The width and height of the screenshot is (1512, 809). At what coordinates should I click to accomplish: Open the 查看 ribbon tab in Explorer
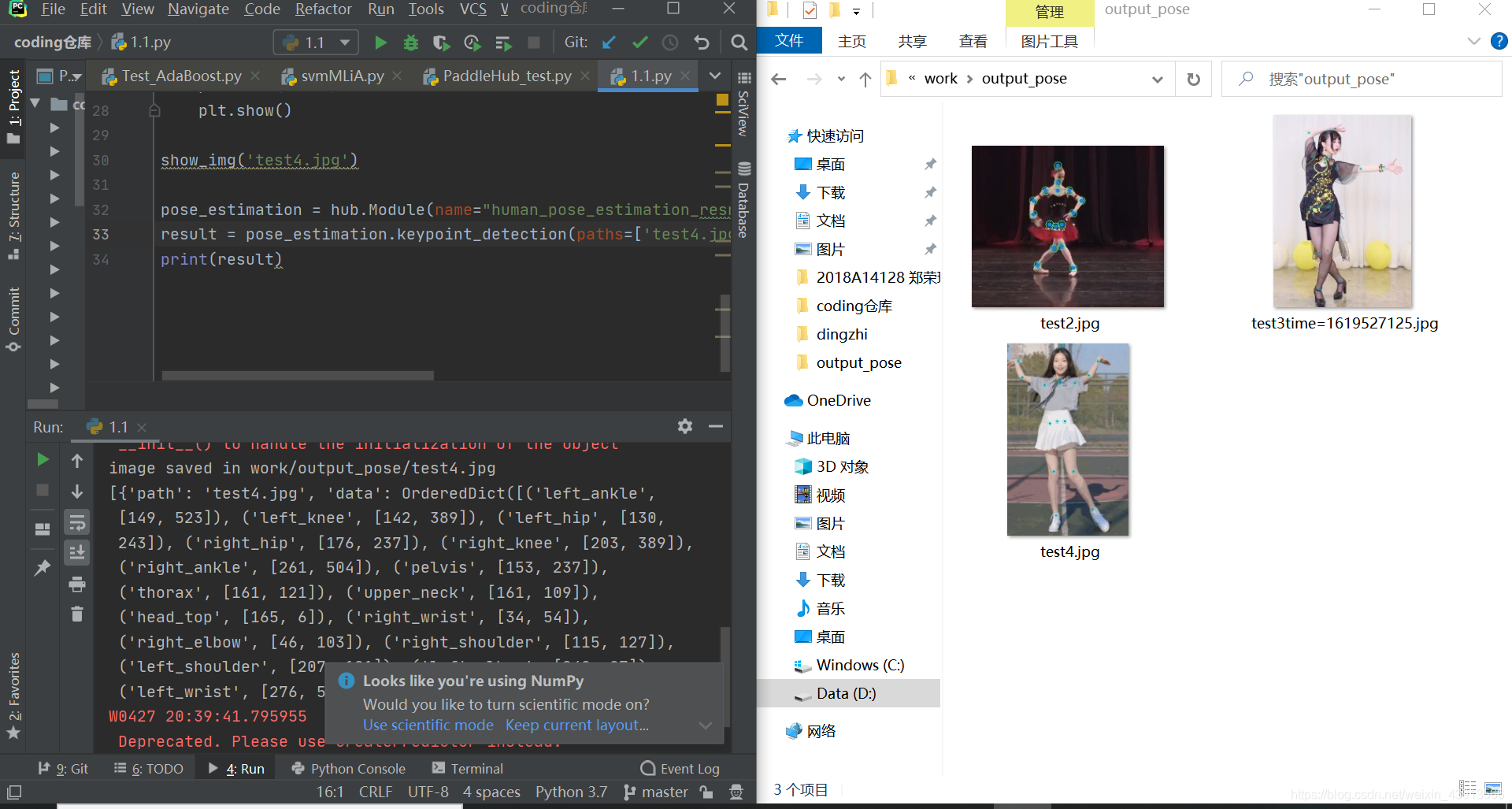coord(973,41)
